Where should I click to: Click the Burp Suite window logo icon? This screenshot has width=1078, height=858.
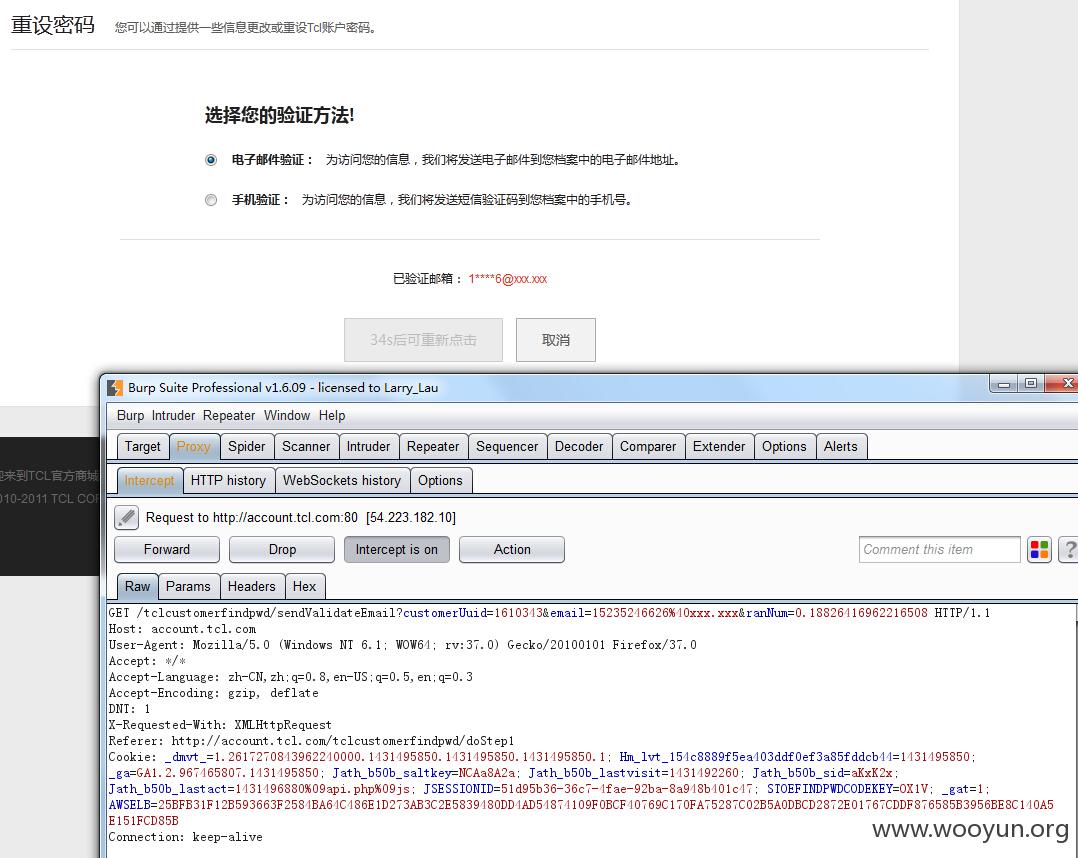point(115,388)
